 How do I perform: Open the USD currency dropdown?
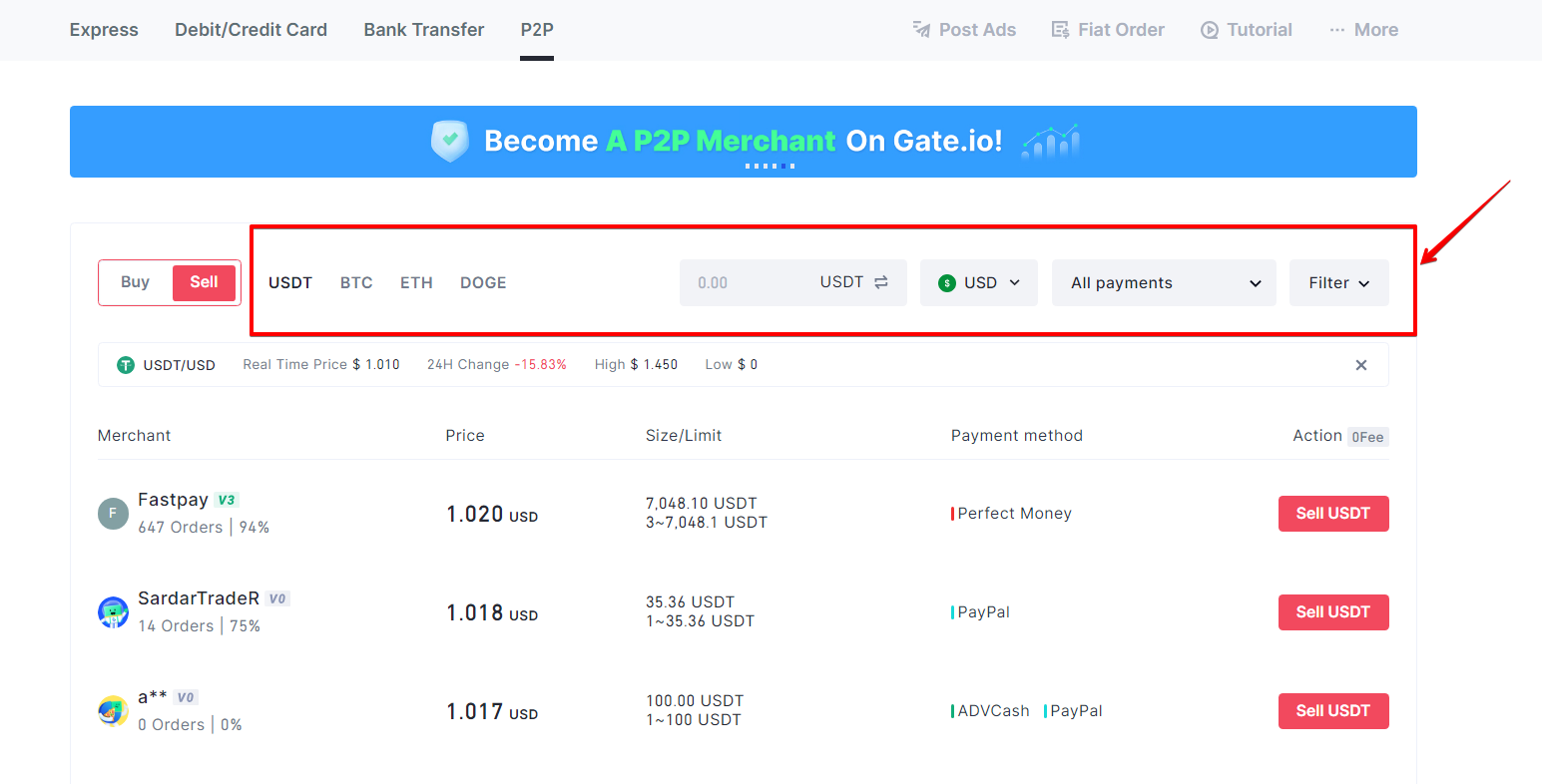point(979,283)
